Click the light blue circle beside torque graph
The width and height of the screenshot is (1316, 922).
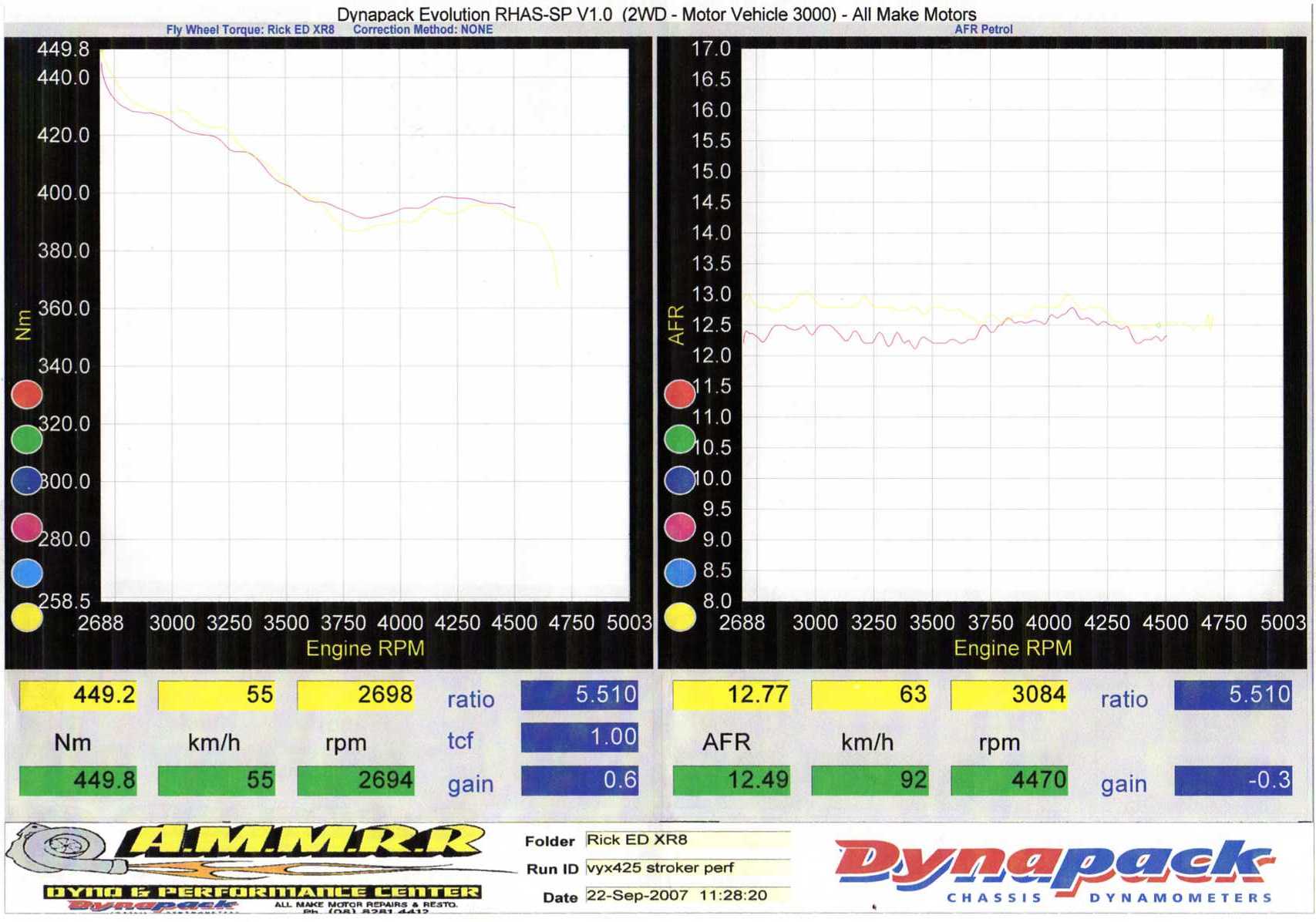tap(27, 573)
